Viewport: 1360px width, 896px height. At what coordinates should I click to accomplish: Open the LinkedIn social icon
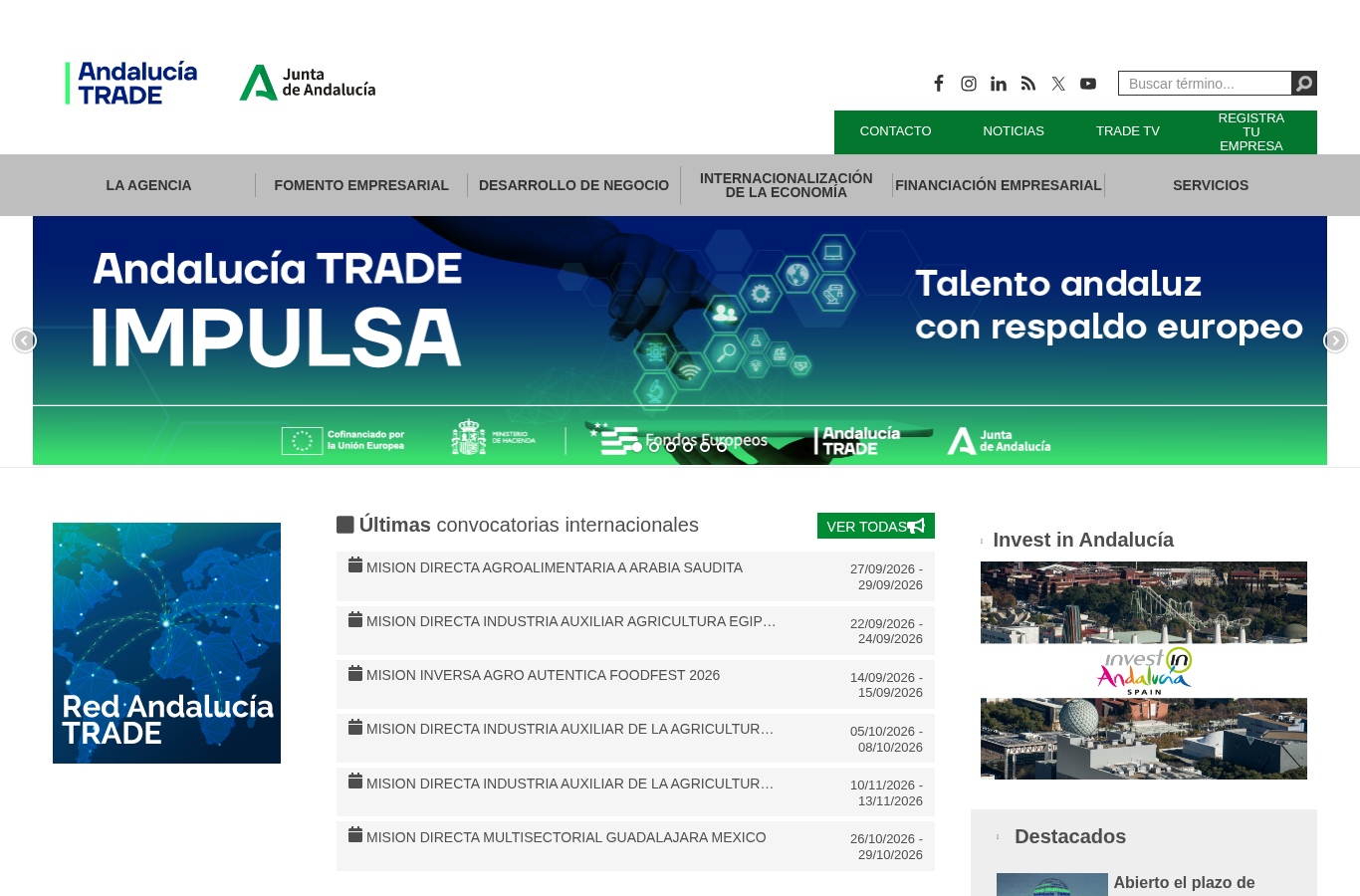(999, 84)
